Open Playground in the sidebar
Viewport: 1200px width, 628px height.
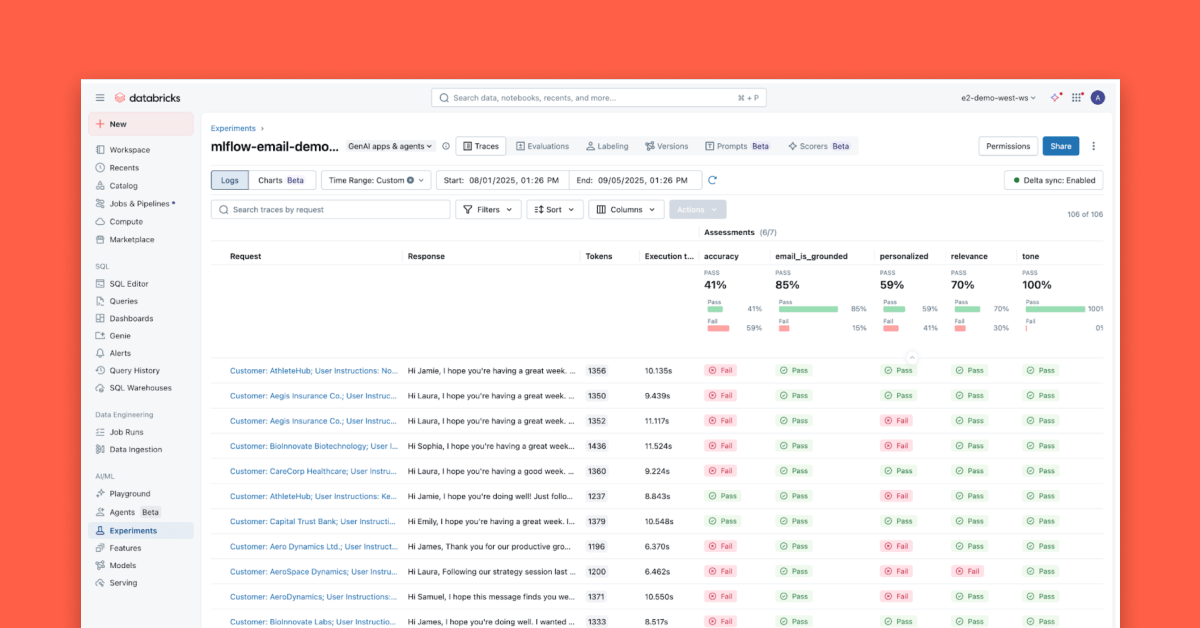click(x=129, y=494)
